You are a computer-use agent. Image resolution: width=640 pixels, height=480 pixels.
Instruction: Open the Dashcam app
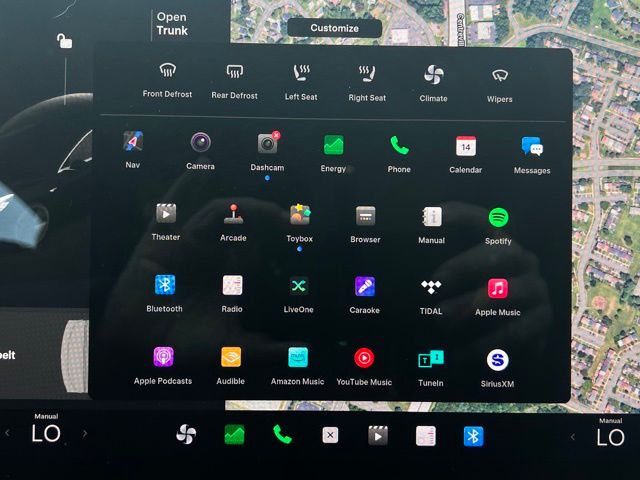(267, 144)
